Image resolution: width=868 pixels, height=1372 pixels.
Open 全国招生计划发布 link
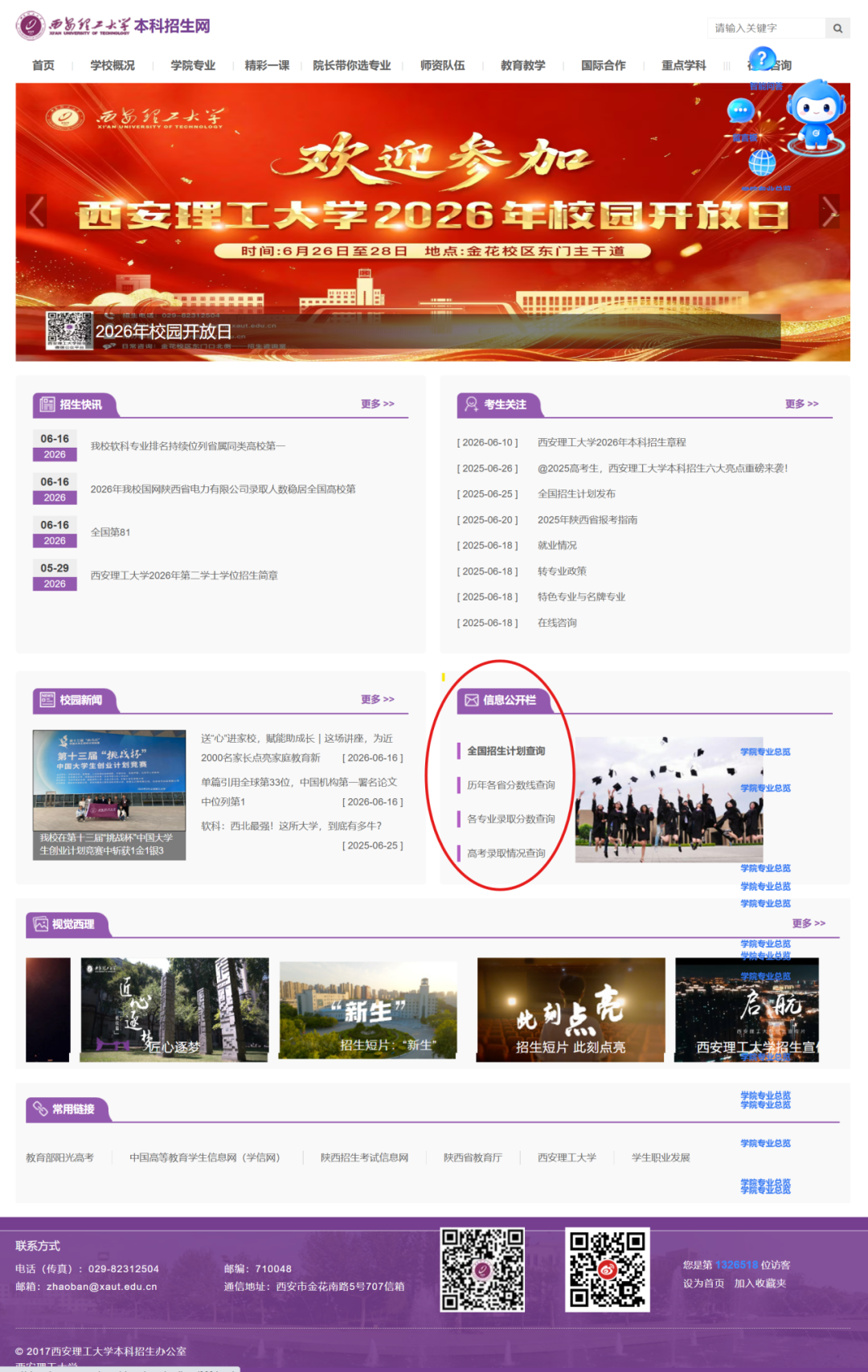coord(576,494)
